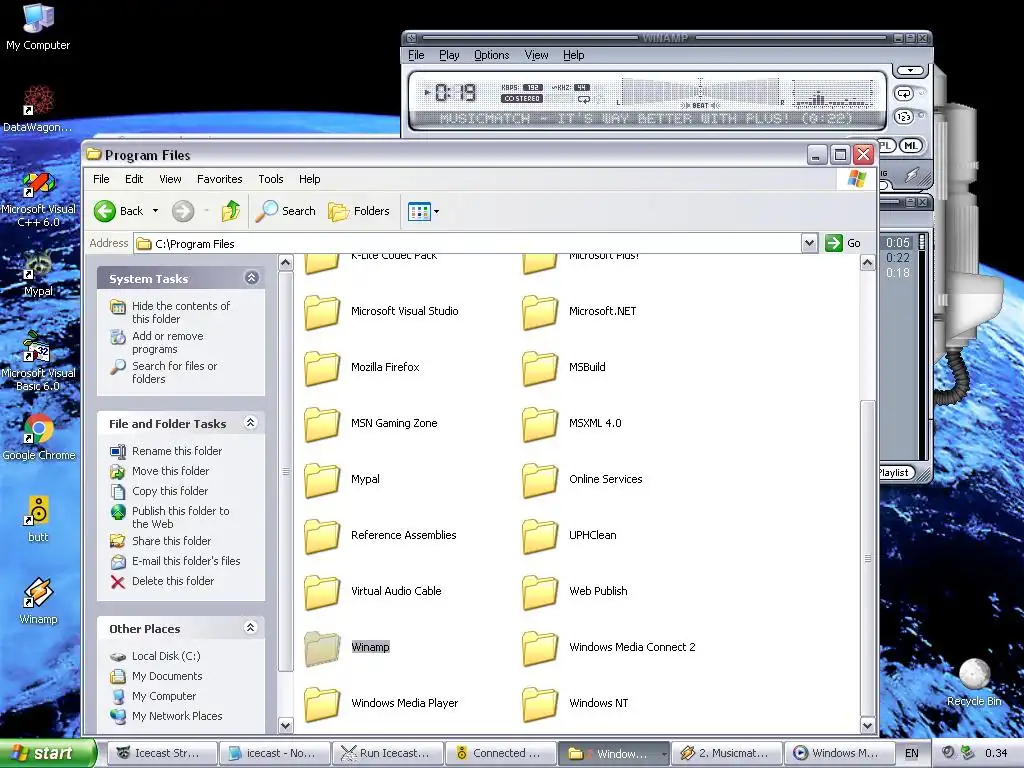Open the Winamp Options menu
This screenshot has height=768, width=1024.
(x=491, y=55)
